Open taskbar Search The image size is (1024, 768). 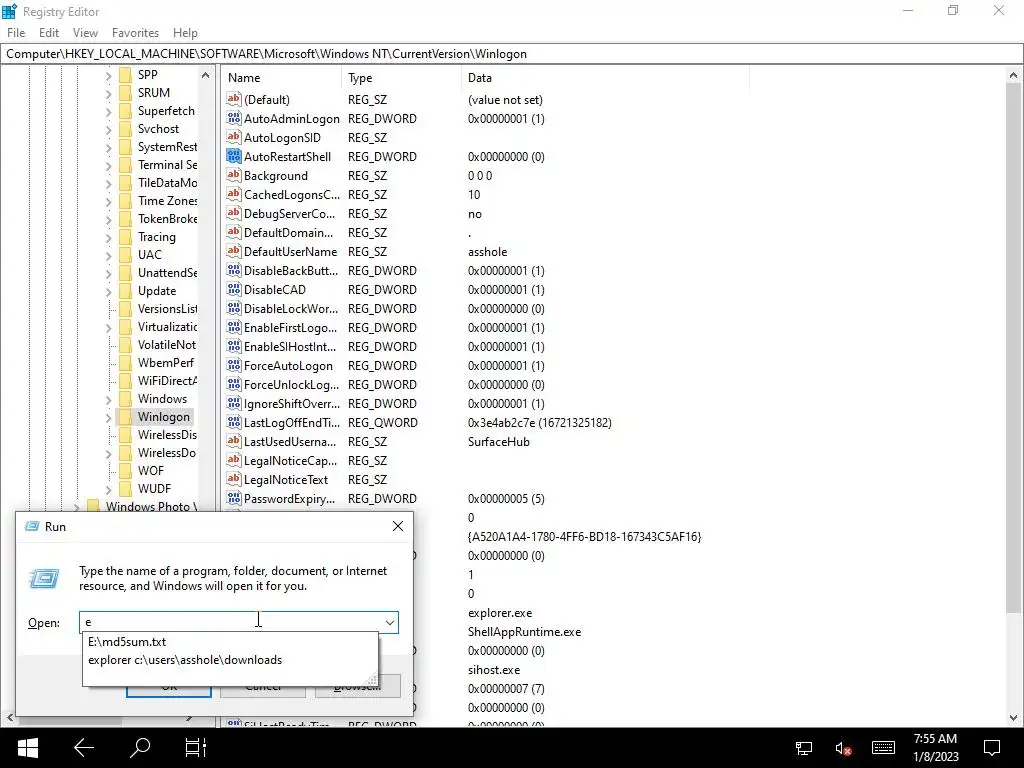tap(140, 748)
